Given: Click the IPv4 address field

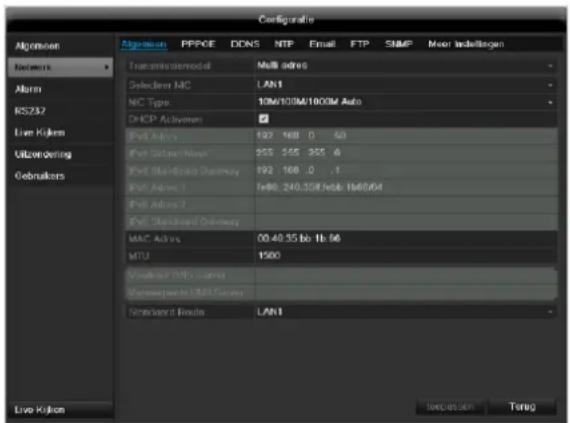Looking at the screenshot, I should click(406, 136).
